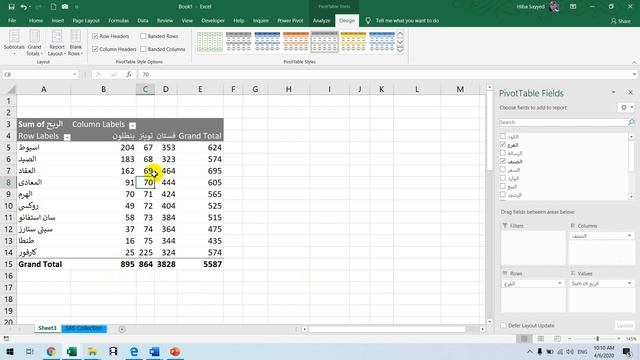Viewport: 640px width, 360px height.
Task: Click zoom in plus button
Action: tap(619, 339)
